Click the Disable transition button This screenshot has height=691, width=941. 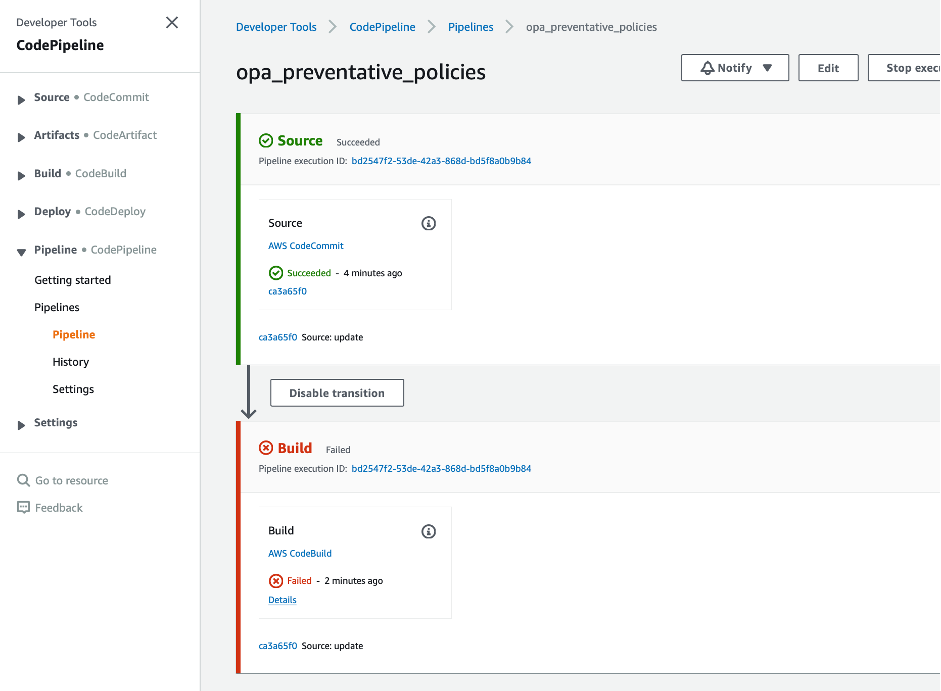[x=336, y=392]
